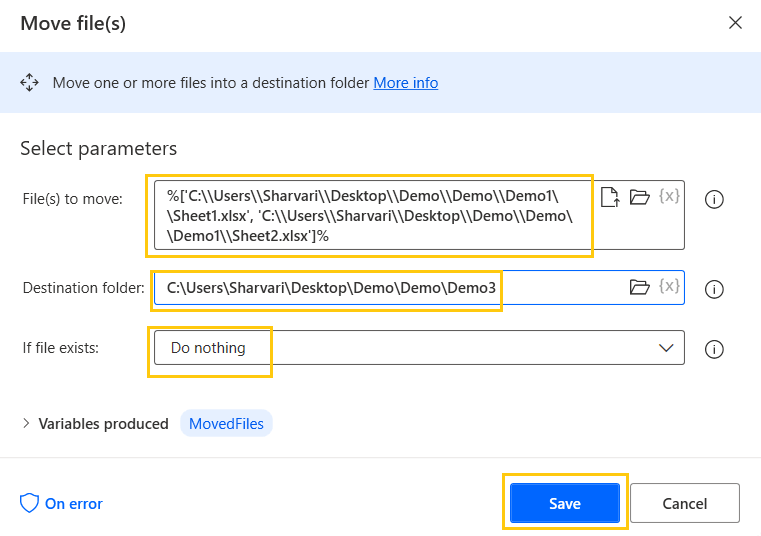Browse for a folder in the Destination folder field
This screenshot has width=761, height=536.
(639, 287)
